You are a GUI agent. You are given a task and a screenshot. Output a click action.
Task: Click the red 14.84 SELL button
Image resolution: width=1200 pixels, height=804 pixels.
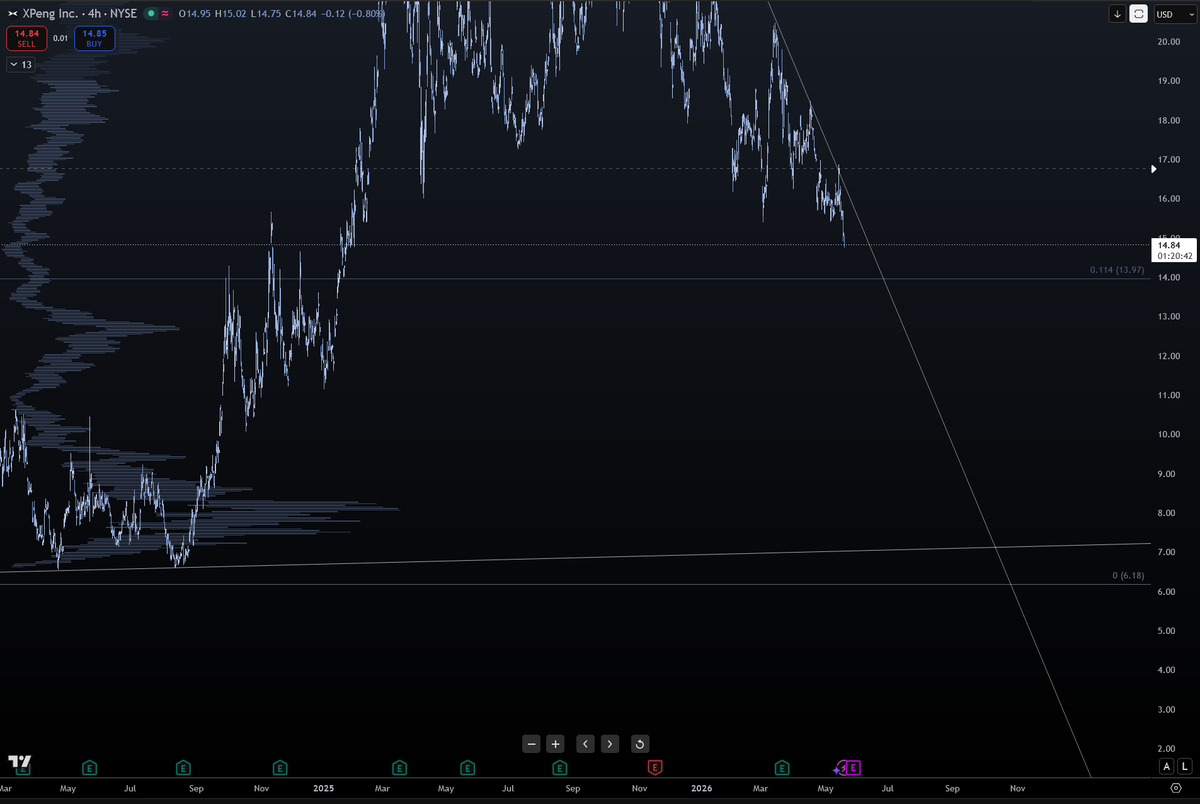[x=27, y=39]
